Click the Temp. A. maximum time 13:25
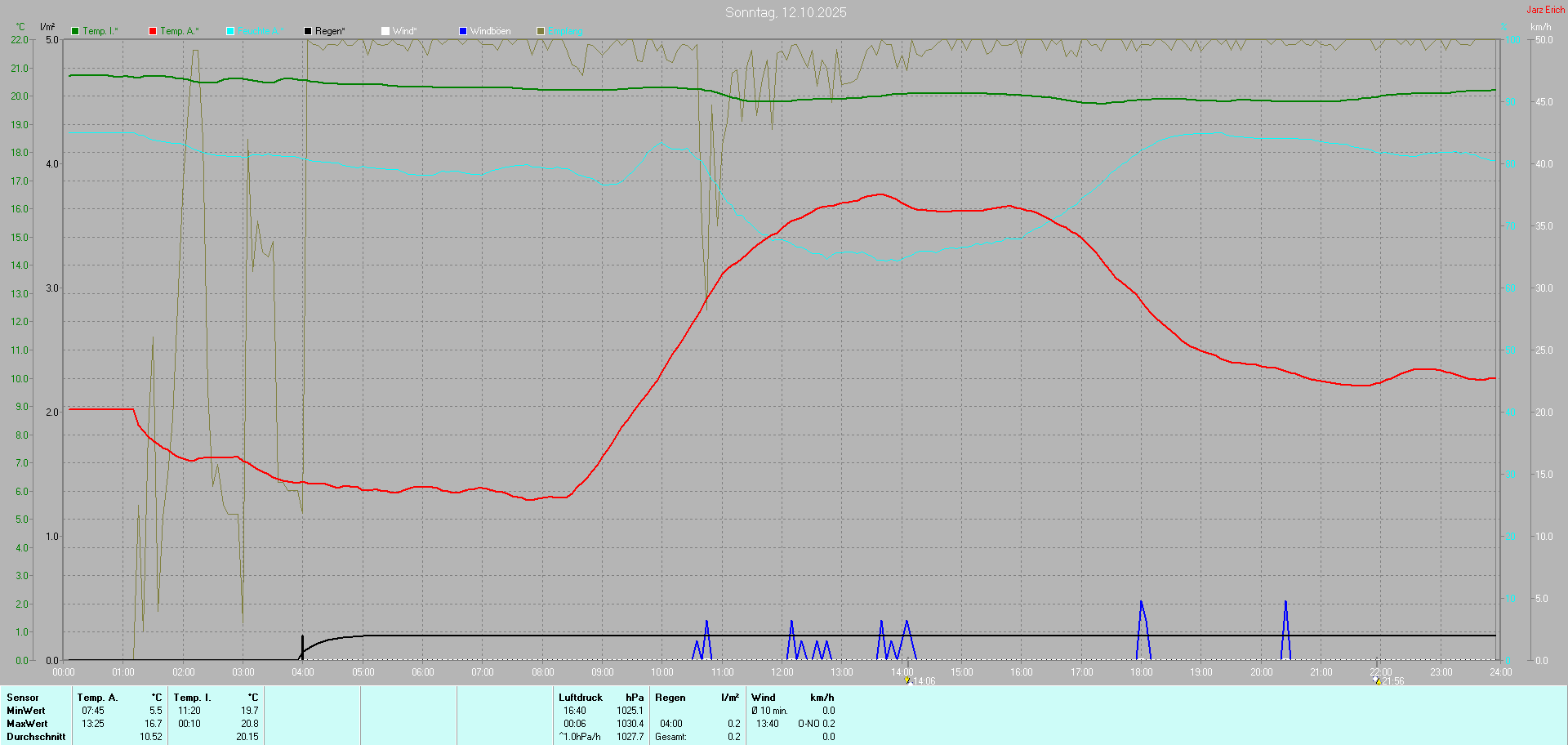This screenshot has width=1568, height=745. pos(93,724)
